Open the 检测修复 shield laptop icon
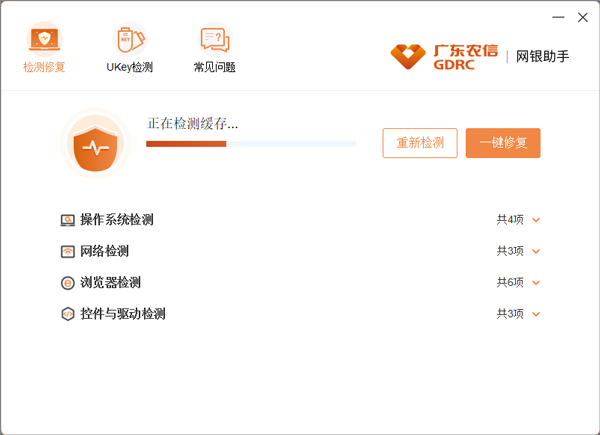Screen dimensions: 600x435 (x=44, y=39)
